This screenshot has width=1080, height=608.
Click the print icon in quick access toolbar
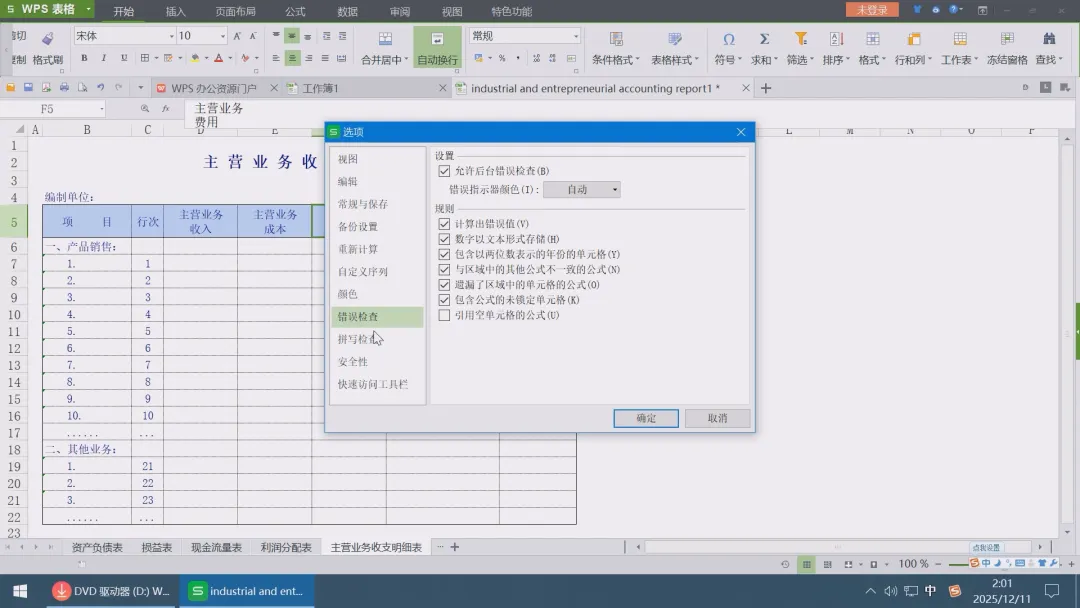tap(64, 87)
